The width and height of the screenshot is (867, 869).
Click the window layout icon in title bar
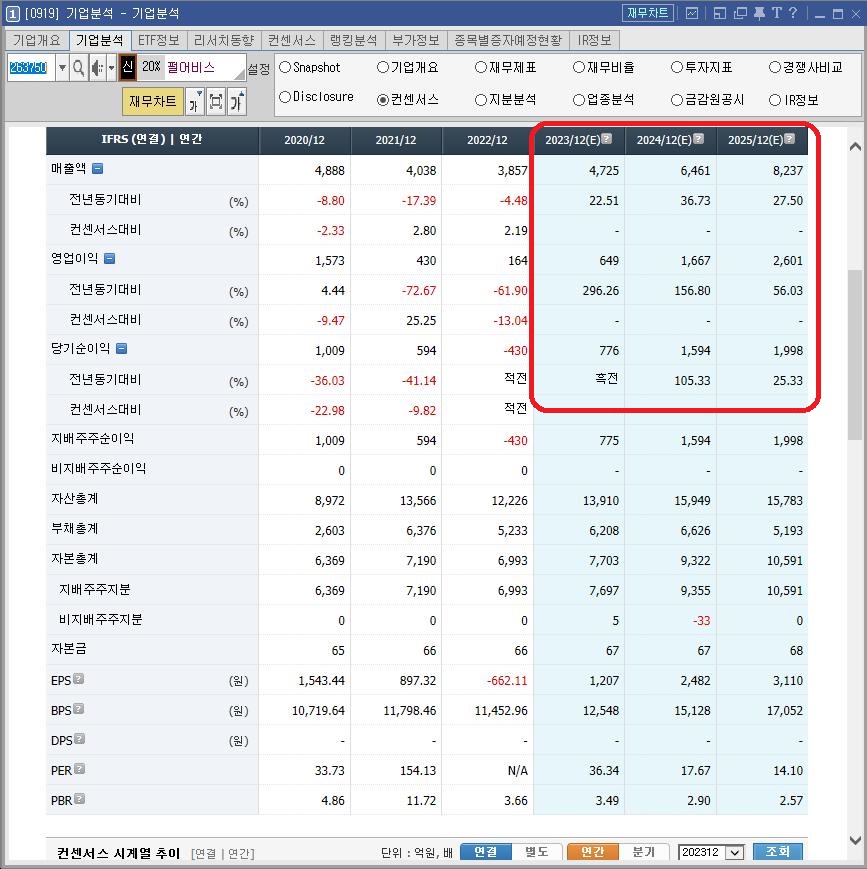click(x=720, y=13)
